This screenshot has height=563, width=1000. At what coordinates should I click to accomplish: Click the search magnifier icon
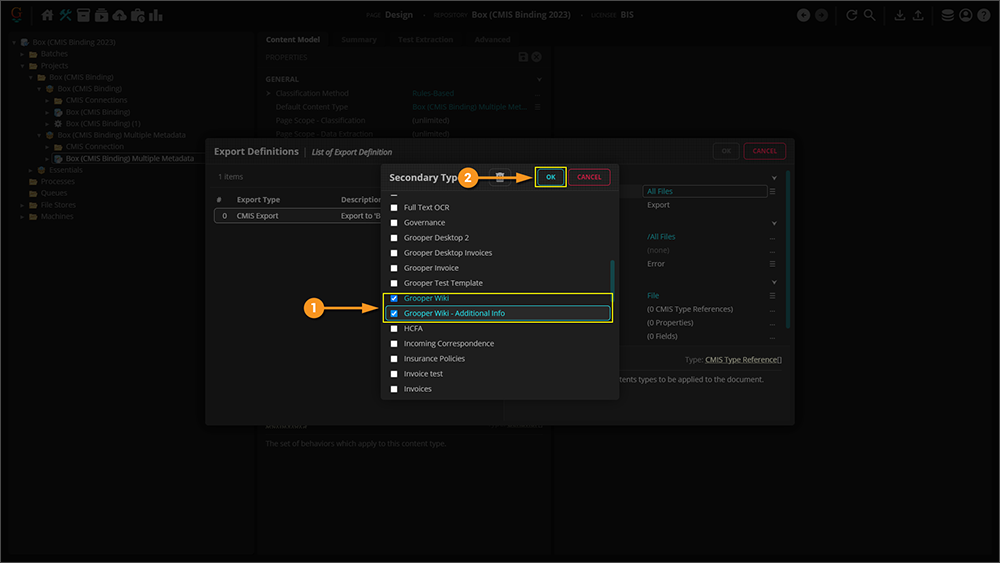(x=869, y=15)
